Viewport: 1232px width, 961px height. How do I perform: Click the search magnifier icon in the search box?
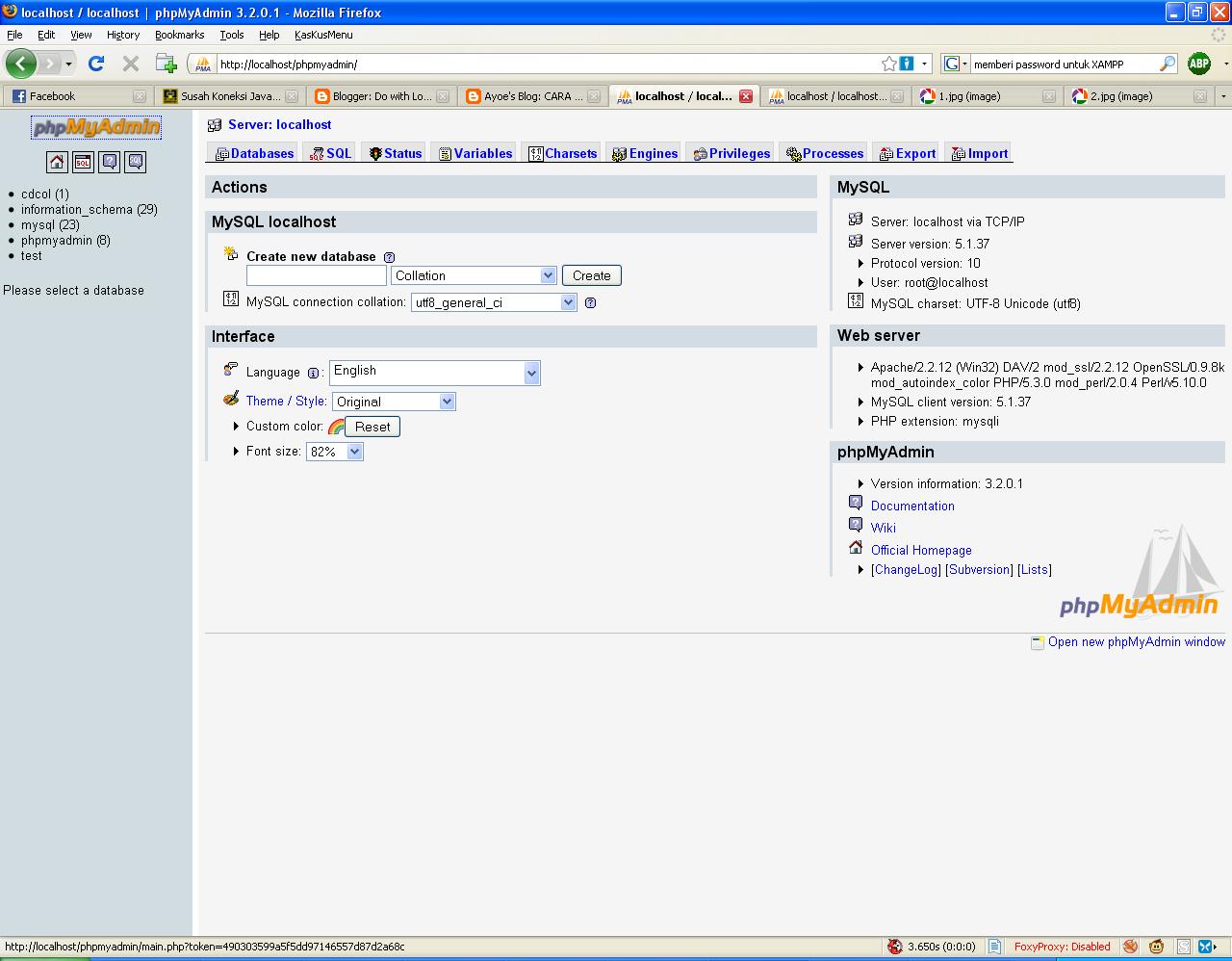(x=1168, y=64)
